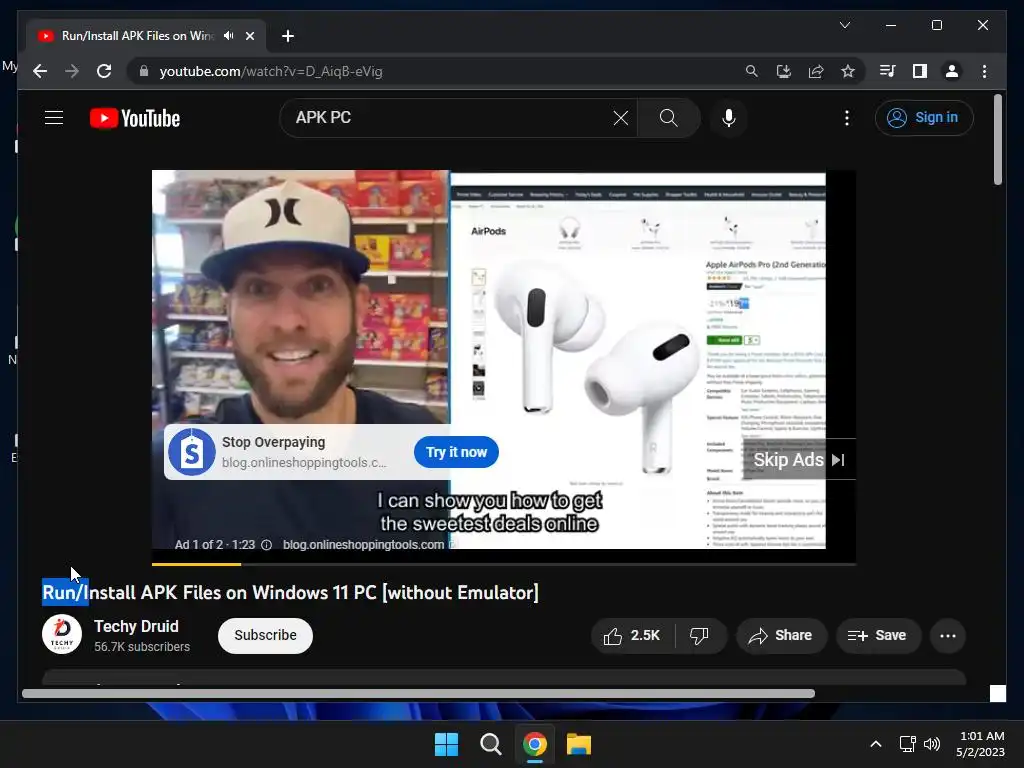Dislike the video

pyautogui.click(x=699, y=635)
